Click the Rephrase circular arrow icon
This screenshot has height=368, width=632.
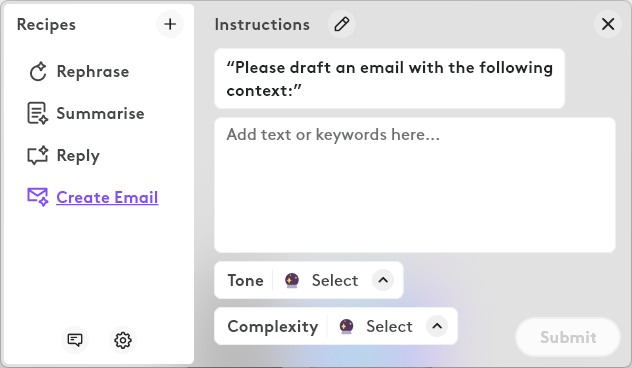(x=38, y=72)
